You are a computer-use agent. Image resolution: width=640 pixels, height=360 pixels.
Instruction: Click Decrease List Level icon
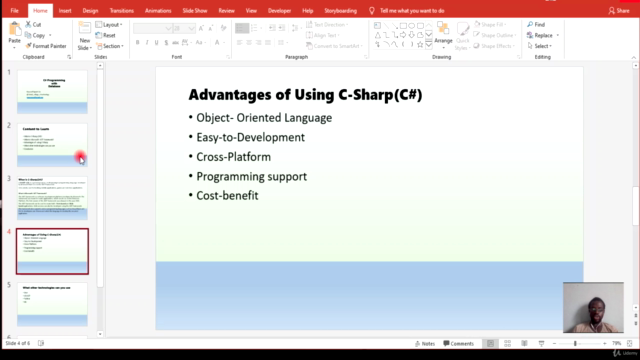[x=272, y=28]
